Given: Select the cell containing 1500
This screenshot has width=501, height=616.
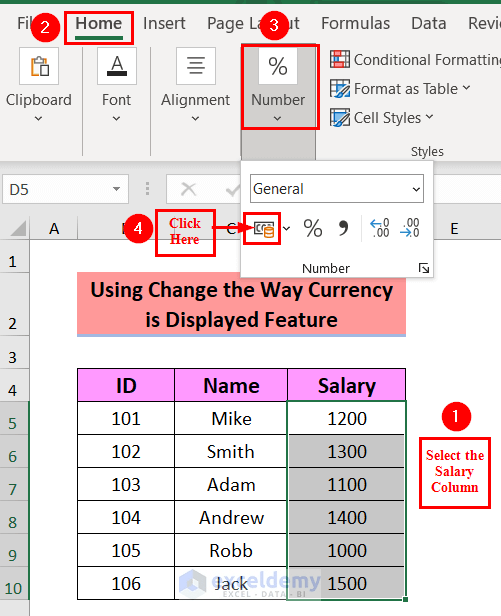Looking at the screenshot, I should click(x=347, y=583).
